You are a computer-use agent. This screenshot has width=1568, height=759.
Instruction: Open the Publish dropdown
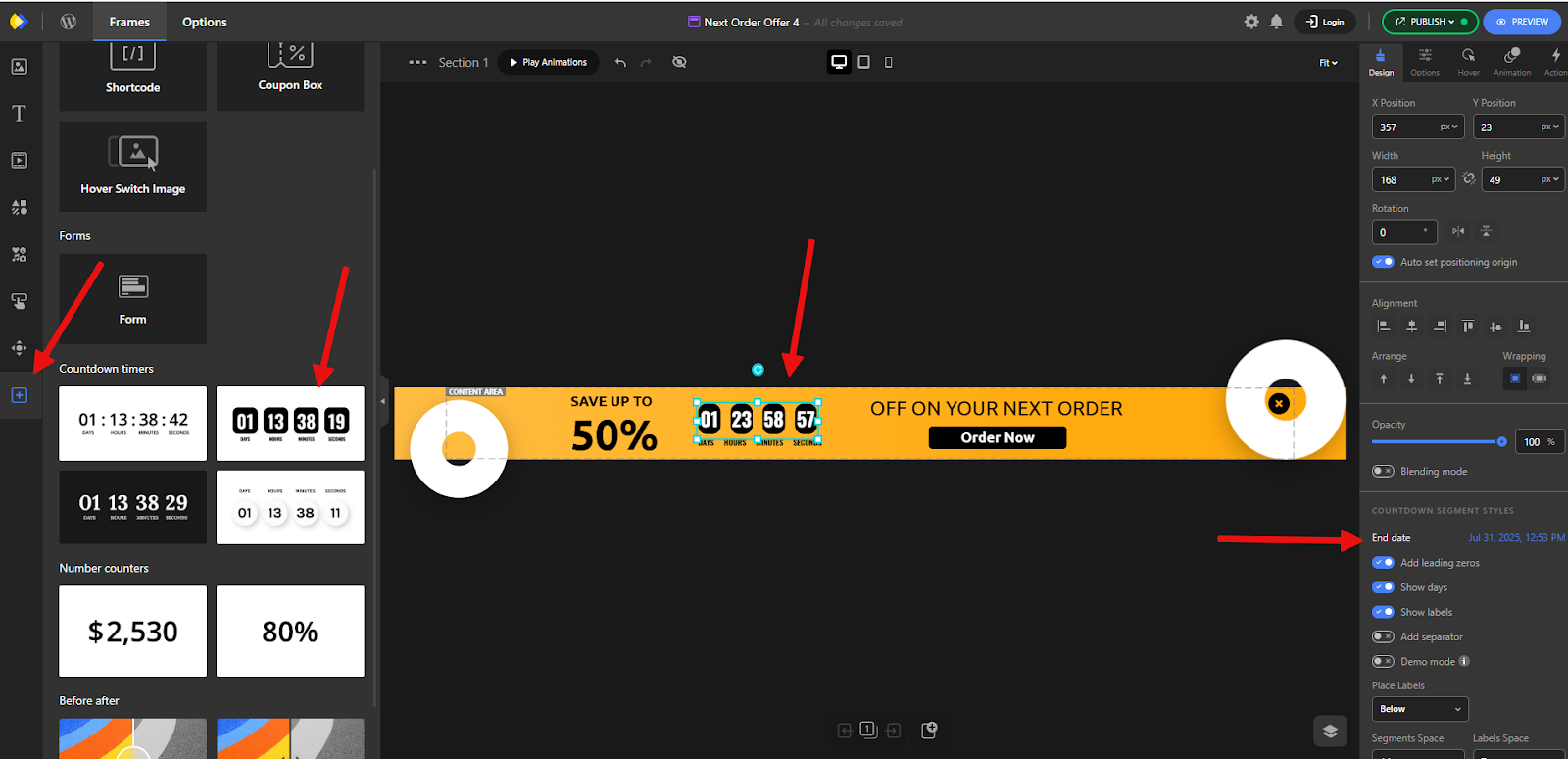1429,22
